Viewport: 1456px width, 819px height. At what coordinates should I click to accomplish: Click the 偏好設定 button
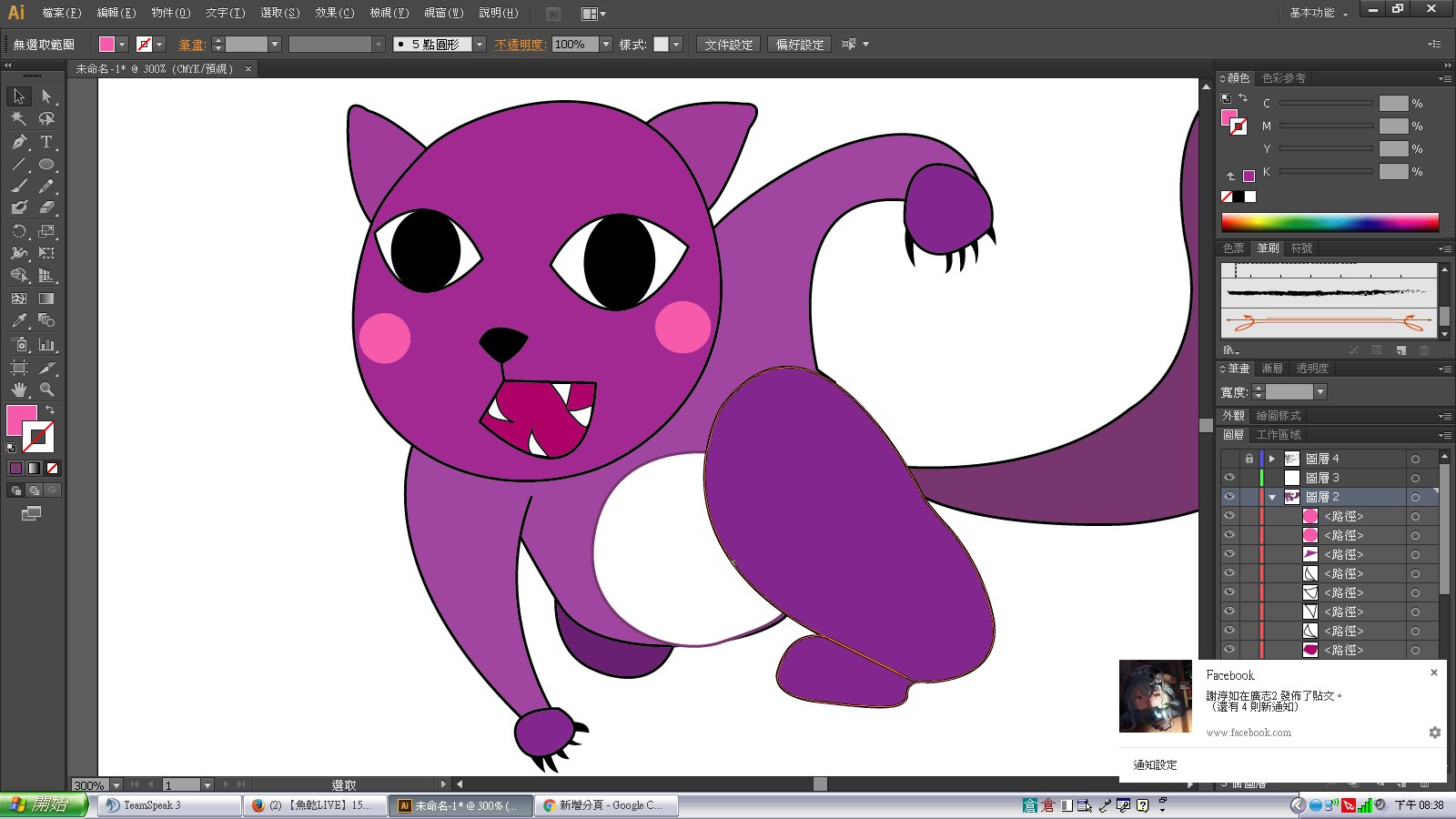coord(800,45)
